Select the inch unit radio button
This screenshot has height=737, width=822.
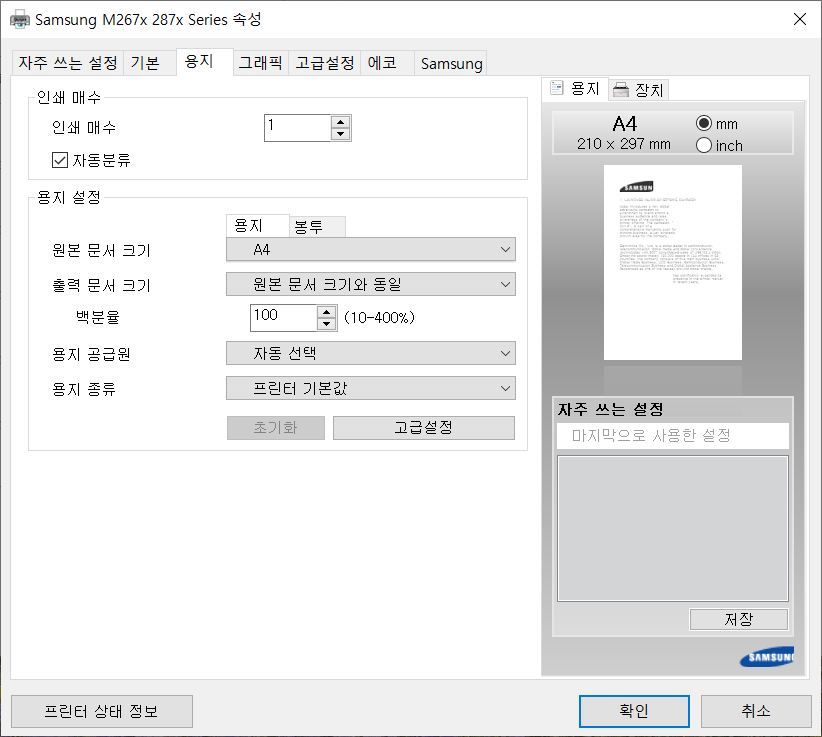pyautogui.click(x=704, y=145)
